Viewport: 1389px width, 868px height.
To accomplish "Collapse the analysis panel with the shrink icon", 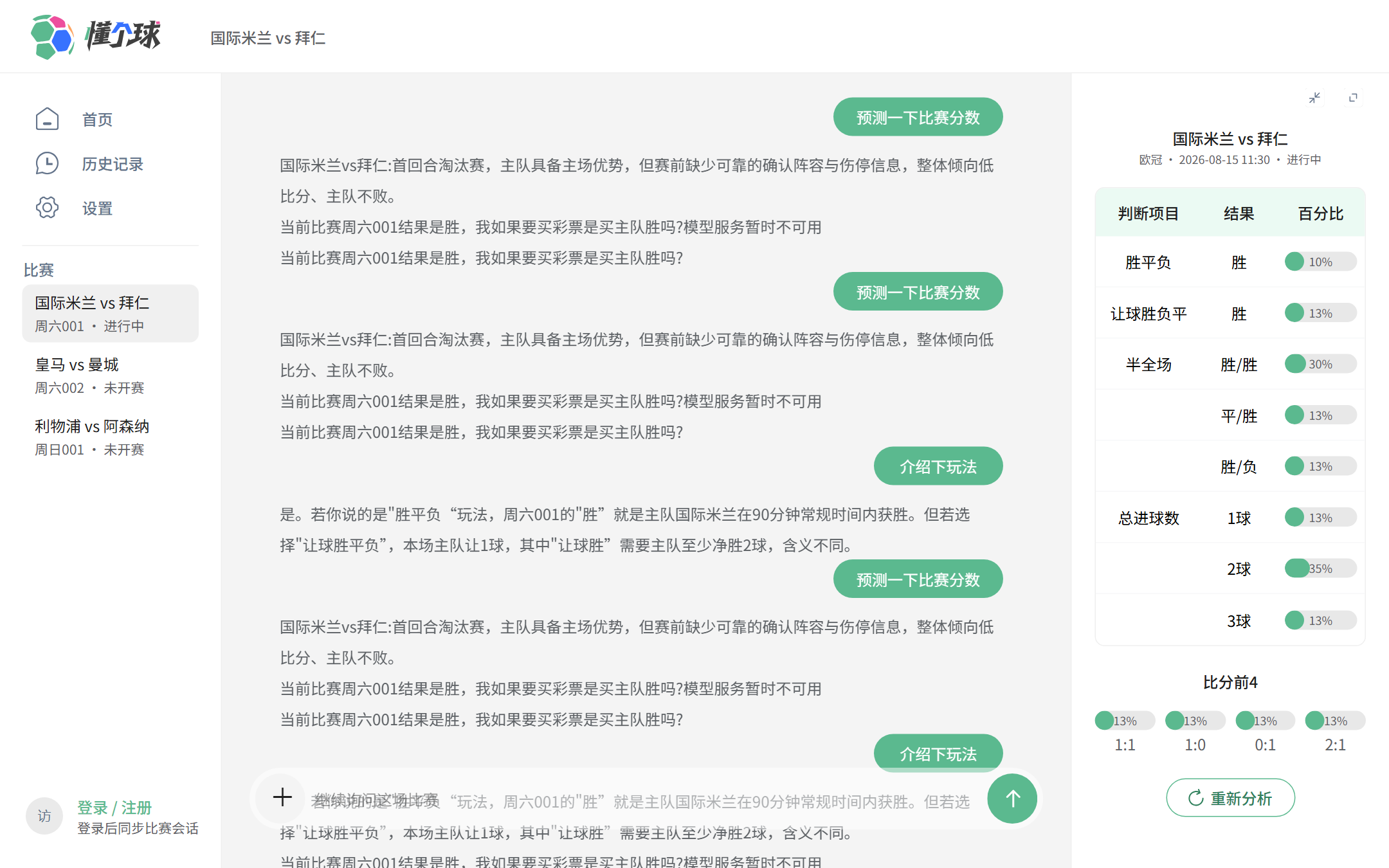I will tap(1314, 98).
